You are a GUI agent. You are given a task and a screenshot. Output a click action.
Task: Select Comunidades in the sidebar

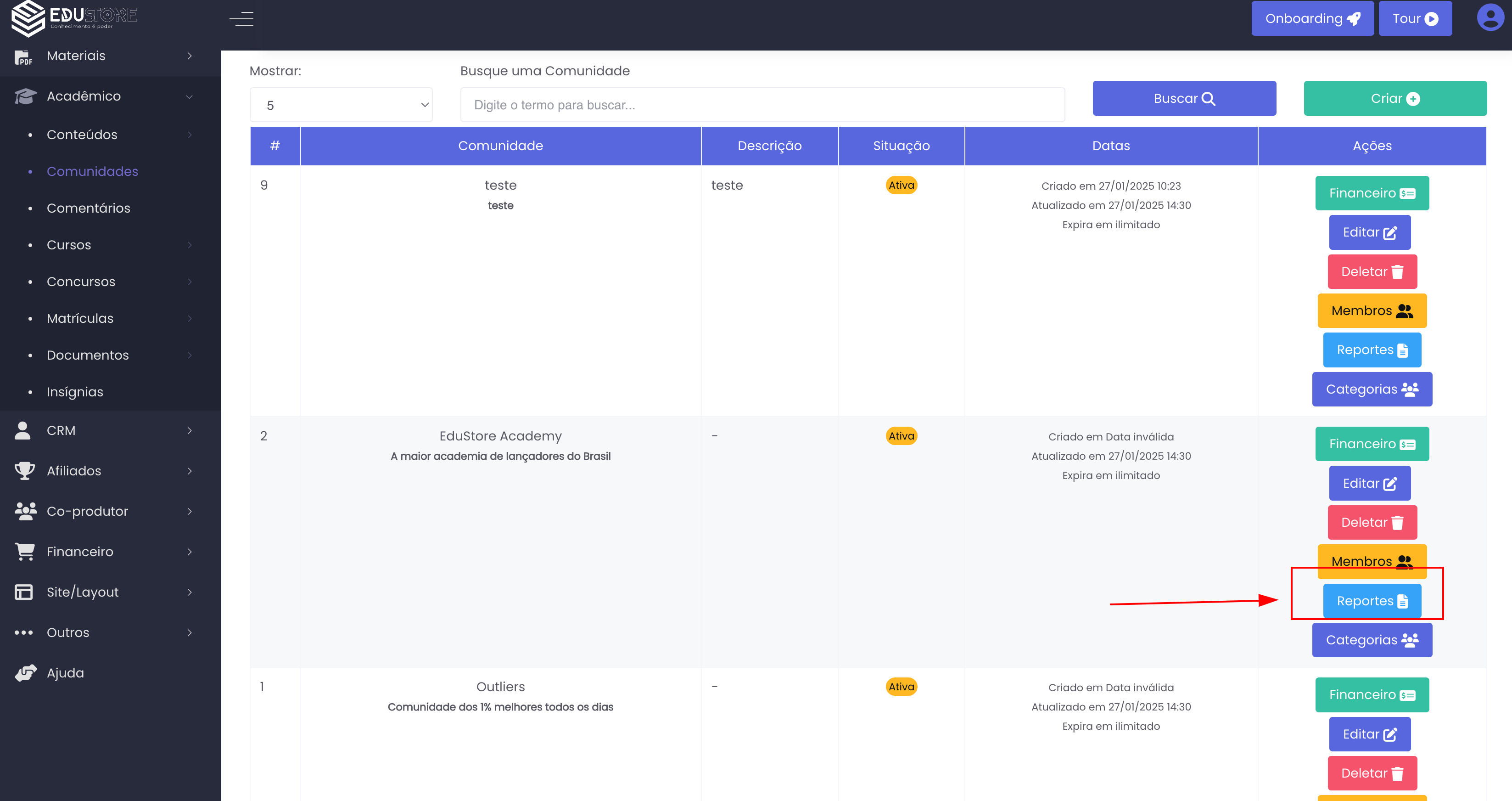coord(93,171)
